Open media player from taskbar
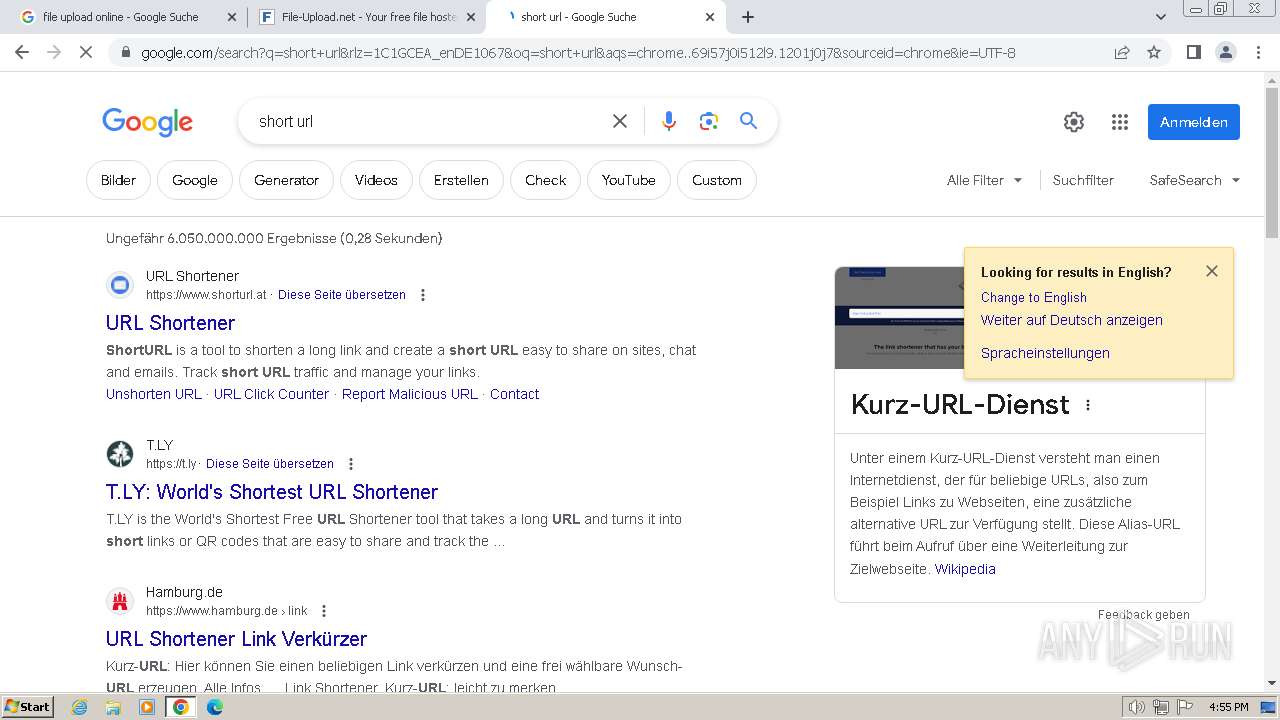1280x720 pixels. (147, 707)
